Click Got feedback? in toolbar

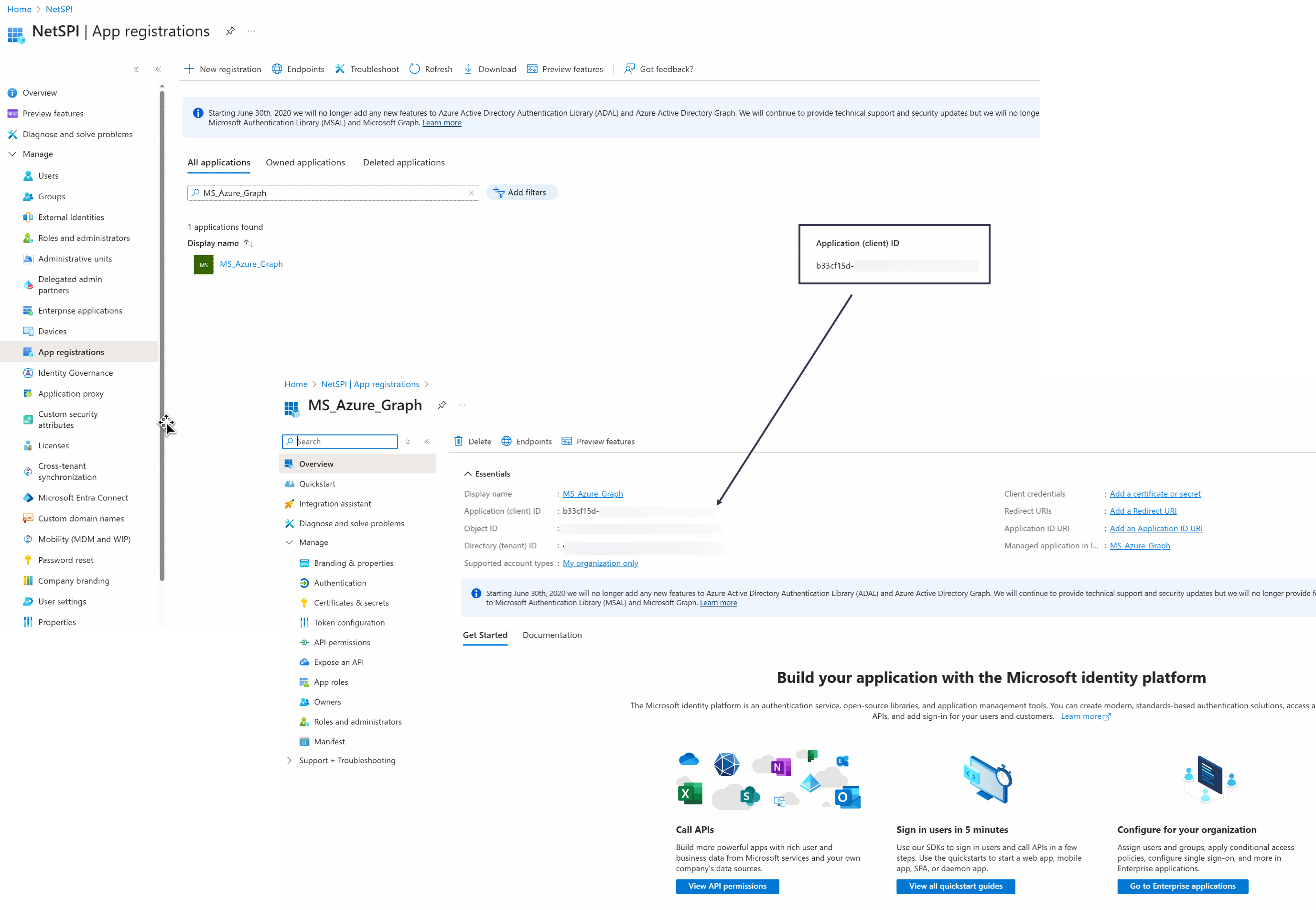[659, 69]
